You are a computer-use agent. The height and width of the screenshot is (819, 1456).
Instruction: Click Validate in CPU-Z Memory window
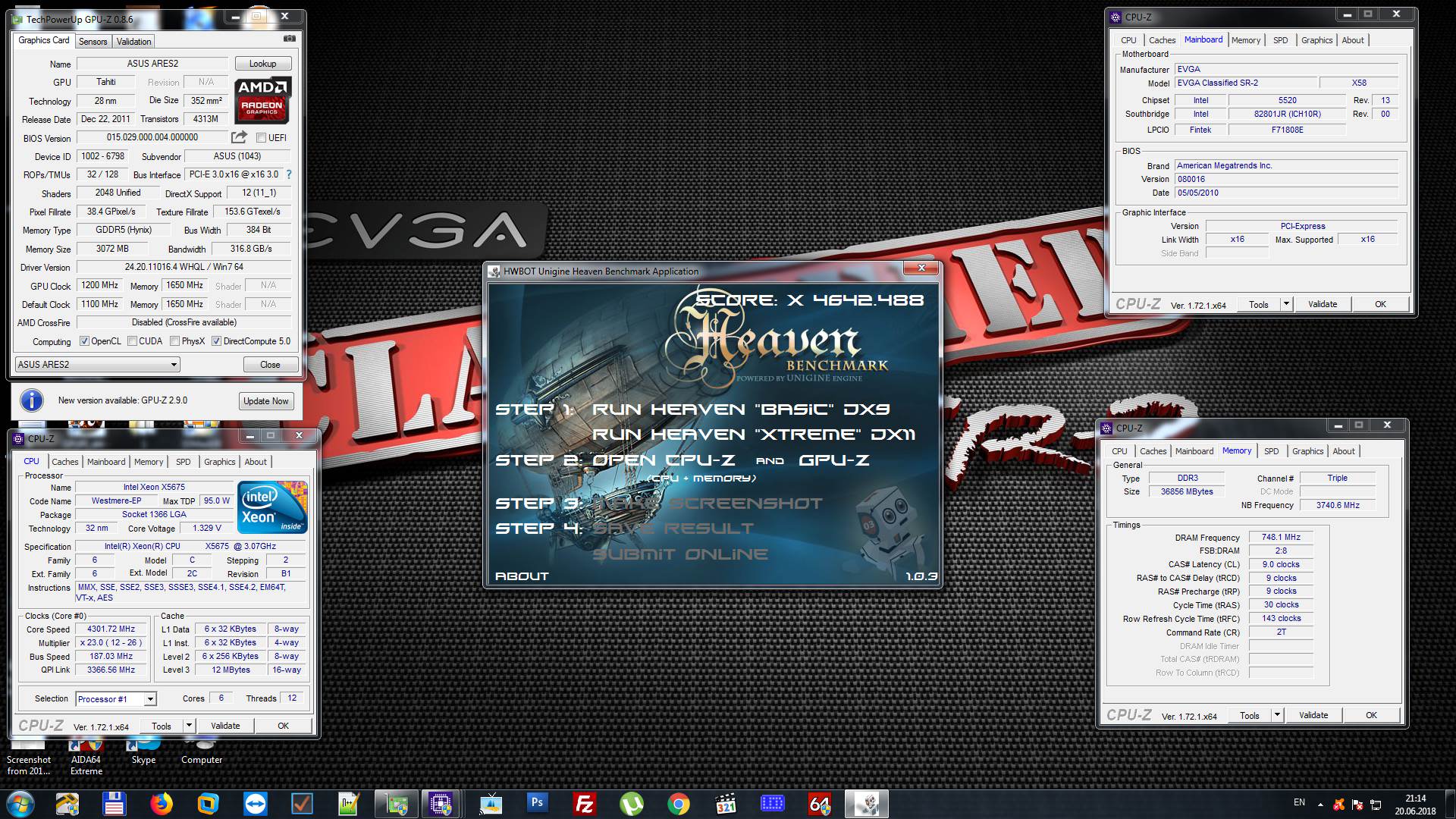[x=1313, y=715]
